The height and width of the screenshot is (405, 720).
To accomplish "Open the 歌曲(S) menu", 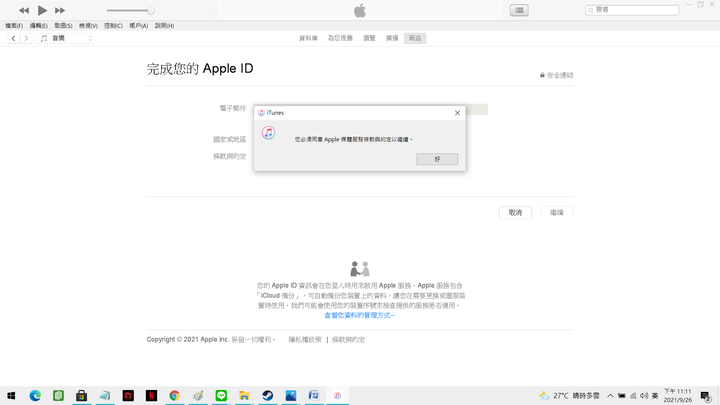I will tap(63, 26).
